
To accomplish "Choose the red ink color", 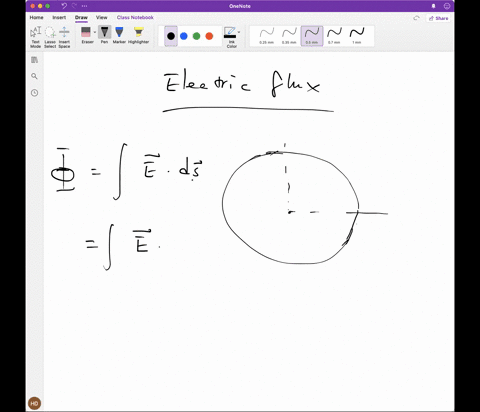I will point(209,36).
